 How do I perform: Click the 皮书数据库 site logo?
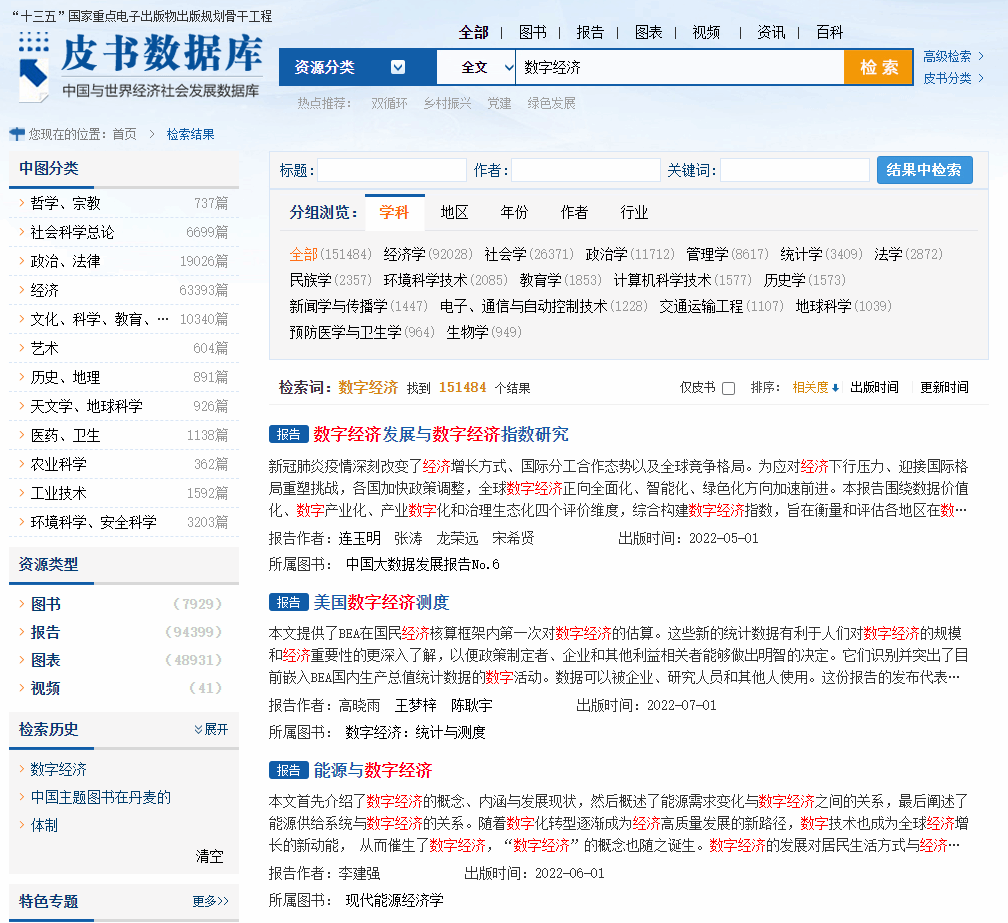140,65
